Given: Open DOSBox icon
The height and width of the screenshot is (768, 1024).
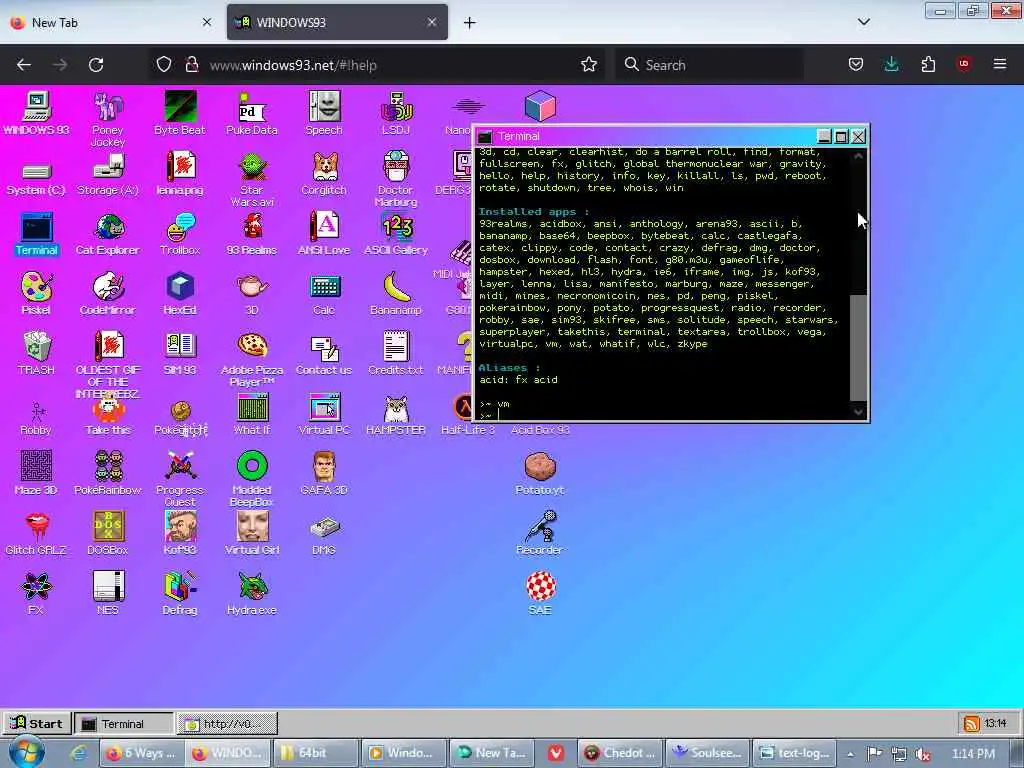Looking at the screenshot, I should (x=108, y=533).
